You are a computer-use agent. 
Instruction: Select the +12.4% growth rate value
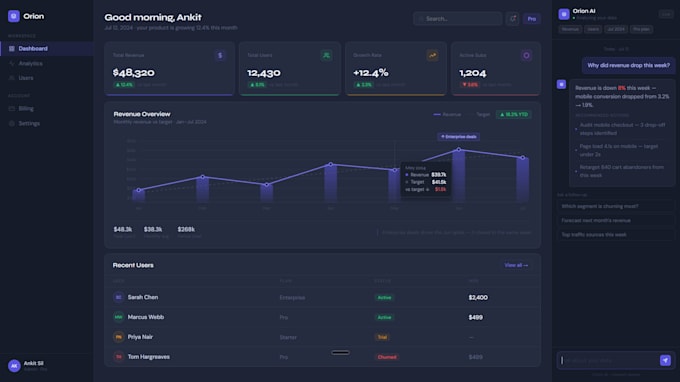point(371,72)
